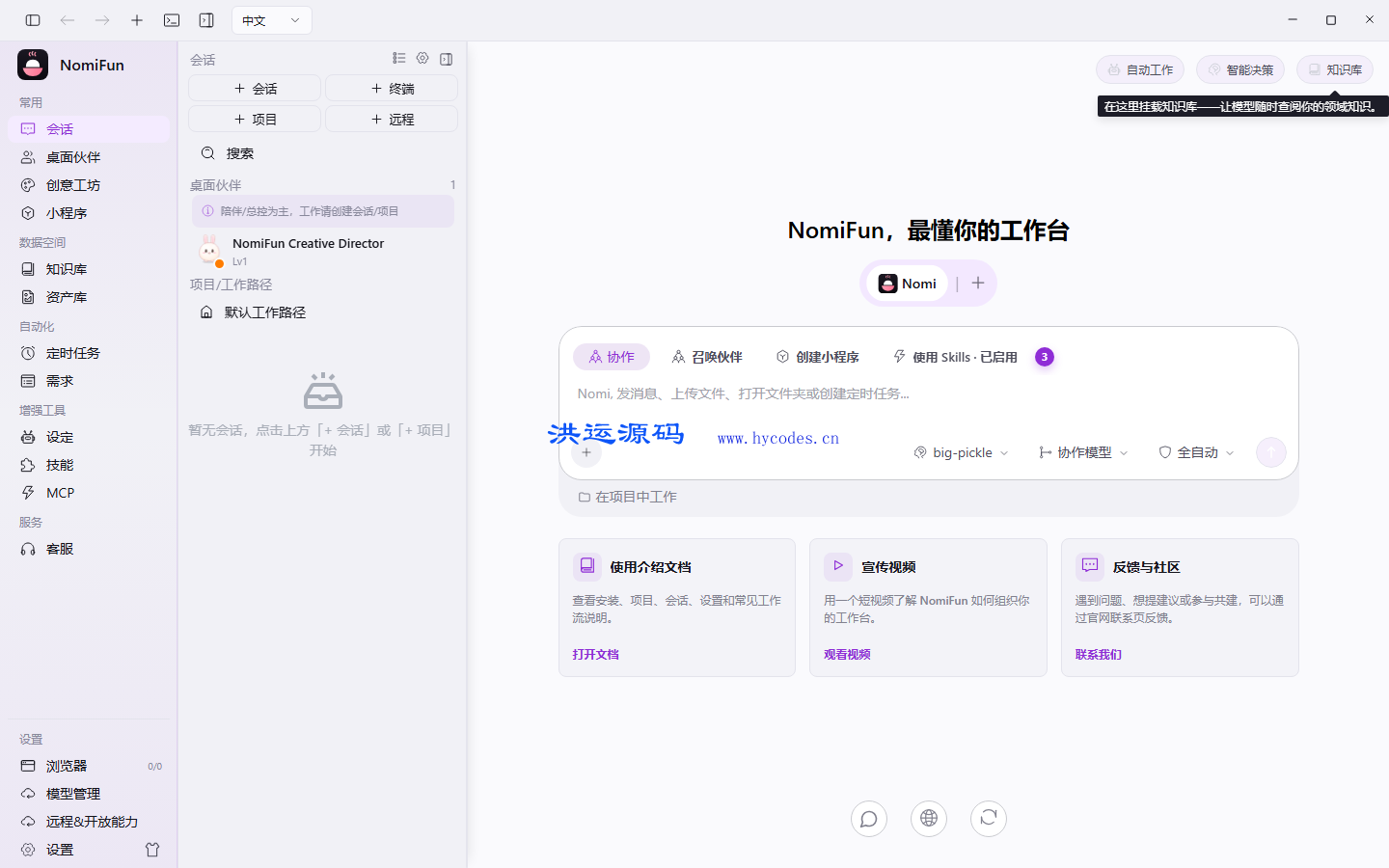Viewport: 1389px width, 868px height.
Task: Open the 中文 language dropdown
Action: click(x=272, y=20)
